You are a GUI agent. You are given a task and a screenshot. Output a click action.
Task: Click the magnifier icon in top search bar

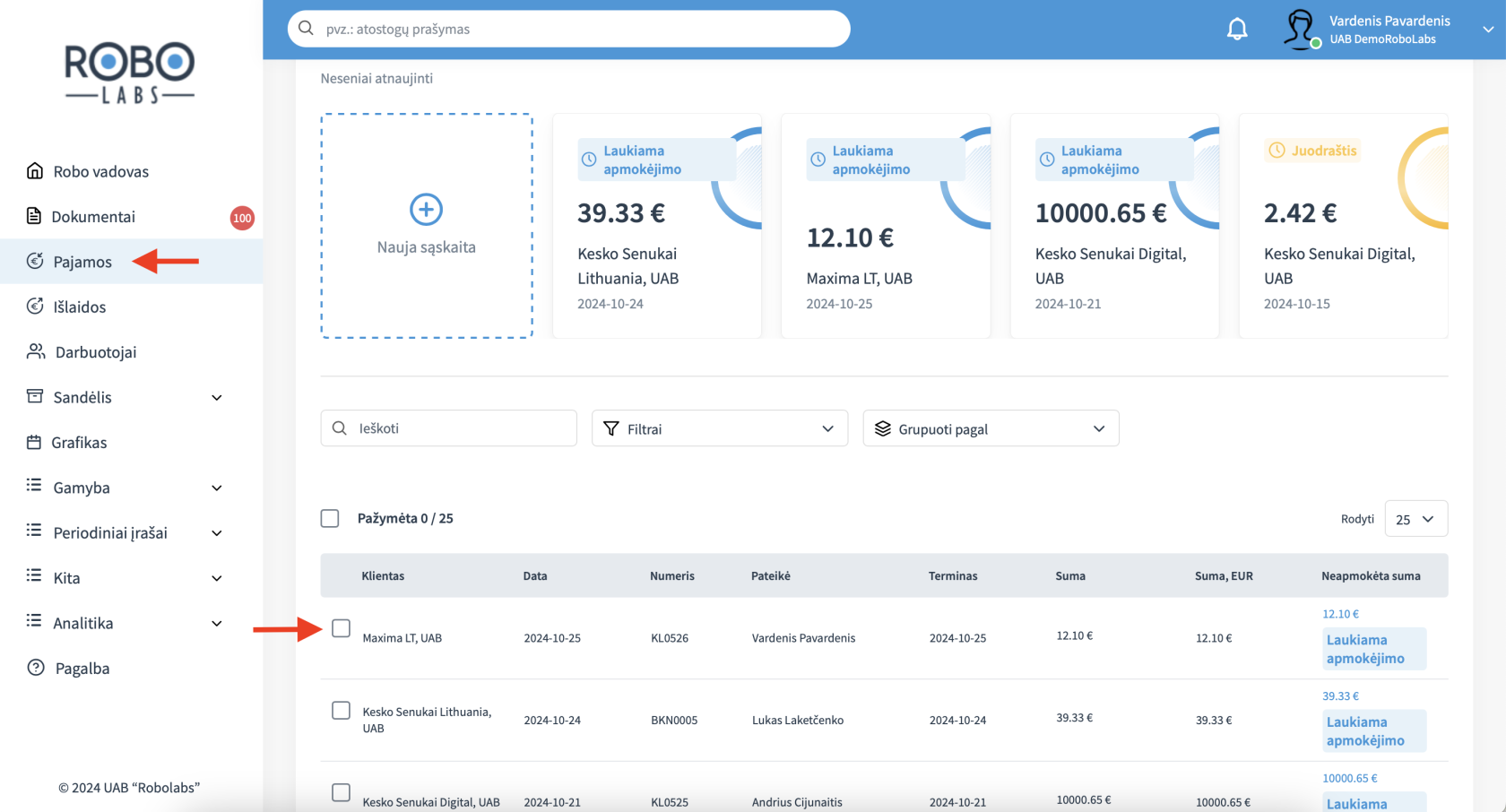click(307, 29)
